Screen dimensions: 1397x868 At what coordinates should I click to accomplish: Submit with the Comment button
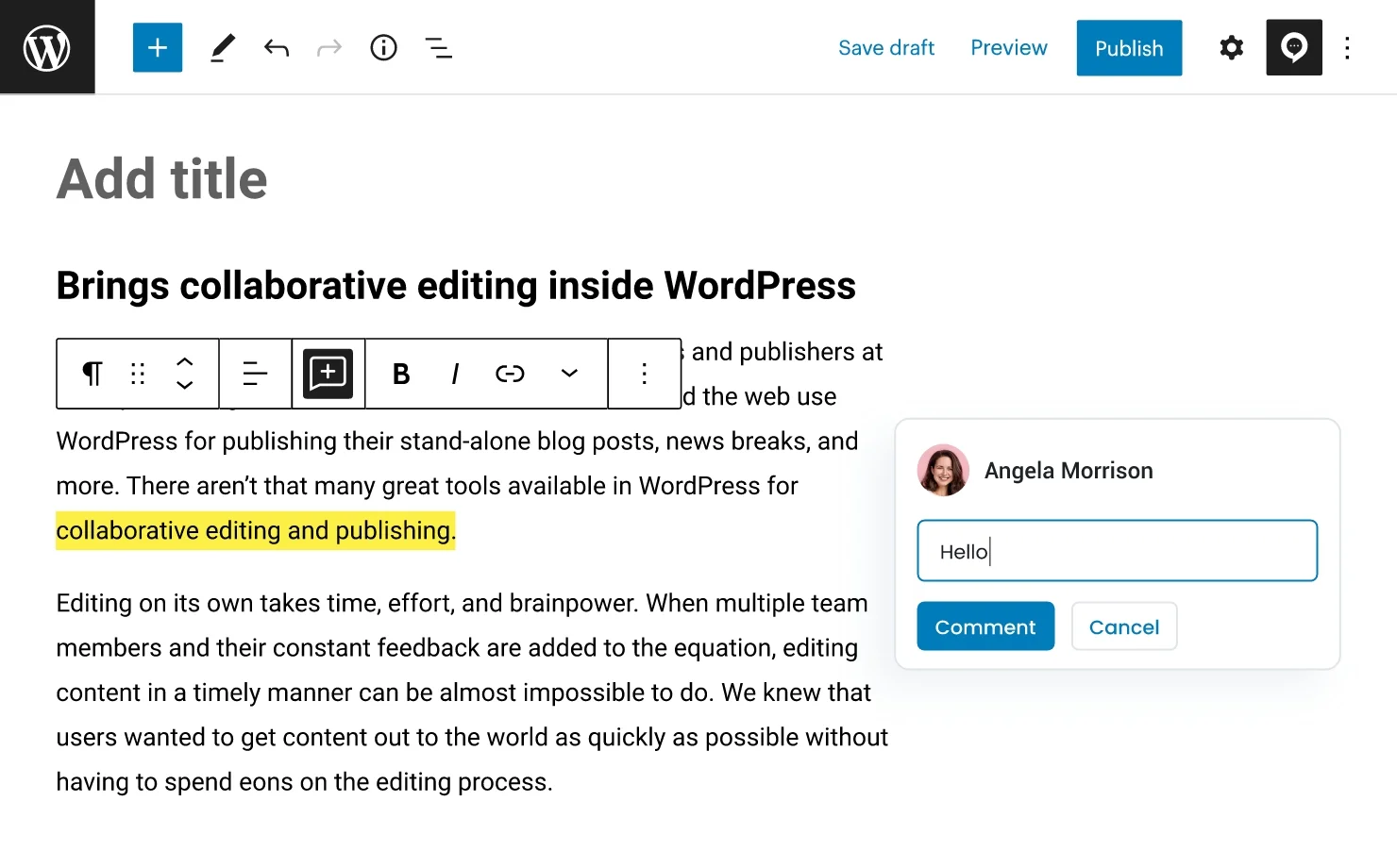(x=985, y=626)
